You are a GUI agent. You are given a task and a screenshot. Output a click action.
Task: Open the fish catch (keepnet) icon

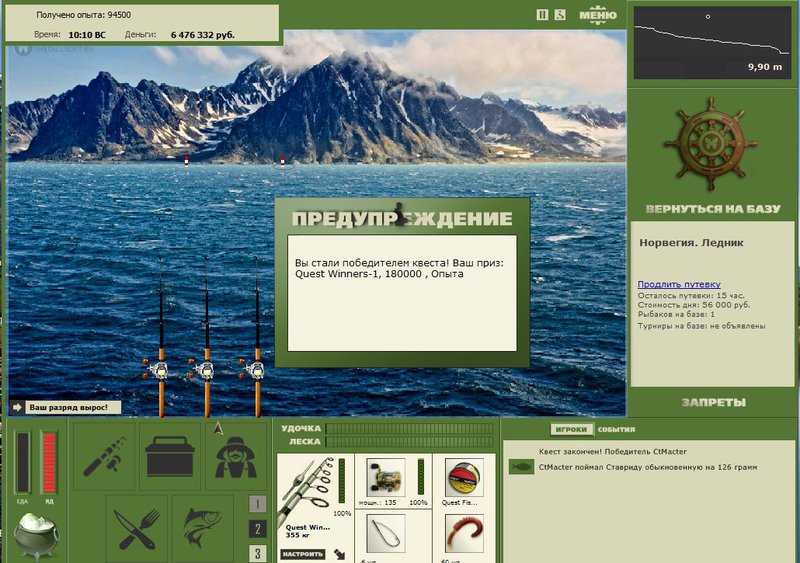click(203, 528)
